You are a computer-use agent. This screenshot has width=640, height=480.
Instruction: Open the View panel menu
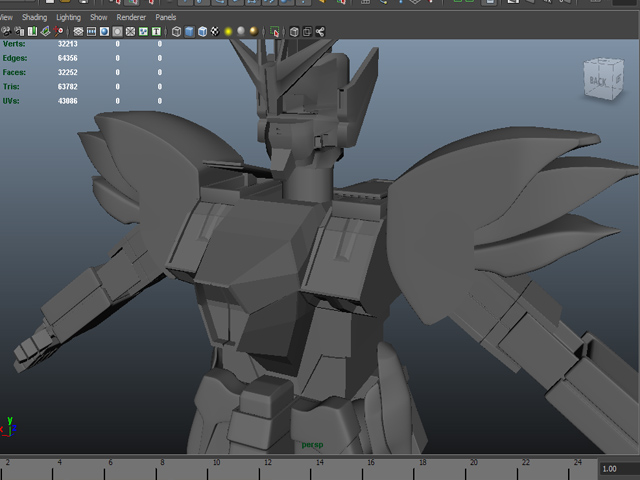coord(6,17)
